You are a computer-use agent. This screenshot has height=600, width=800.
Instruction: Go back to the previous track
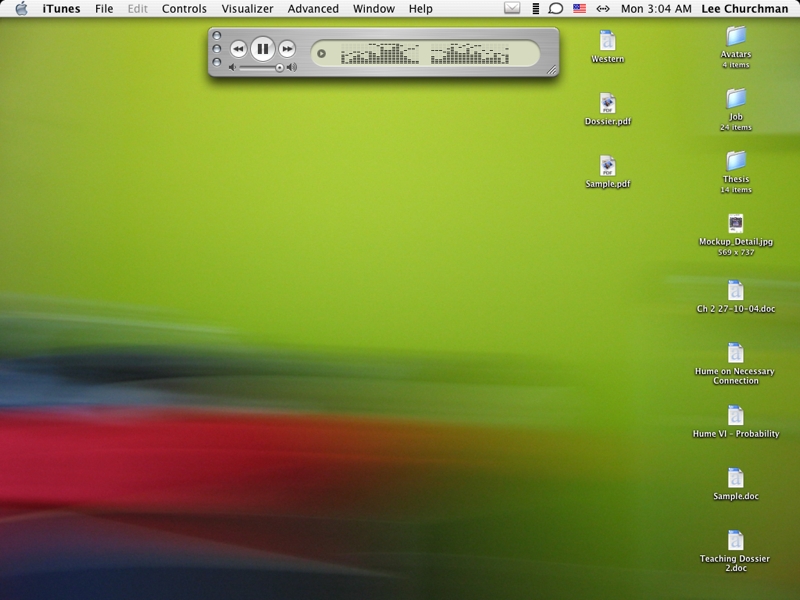(238, 48)
